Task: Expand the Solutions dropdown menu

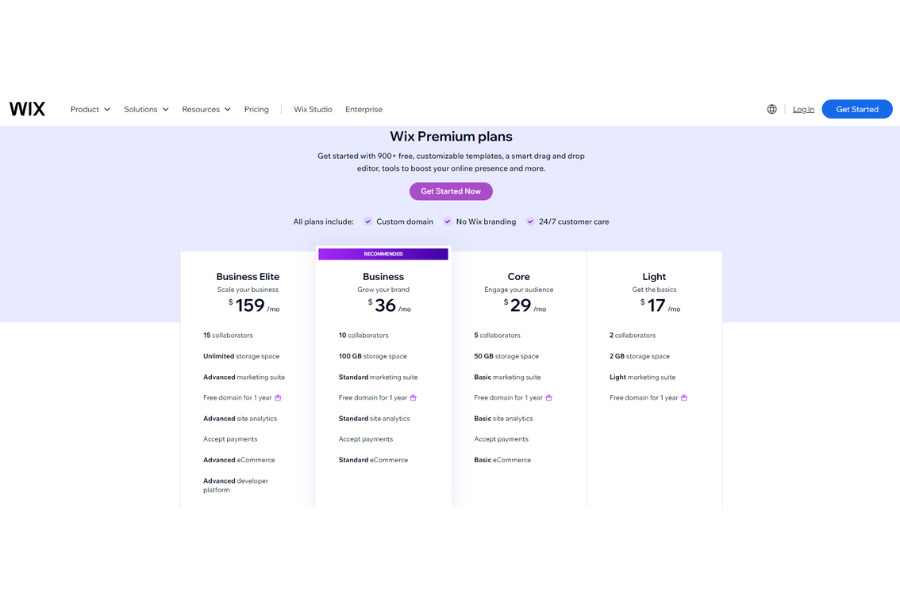Action: [146, 109]
